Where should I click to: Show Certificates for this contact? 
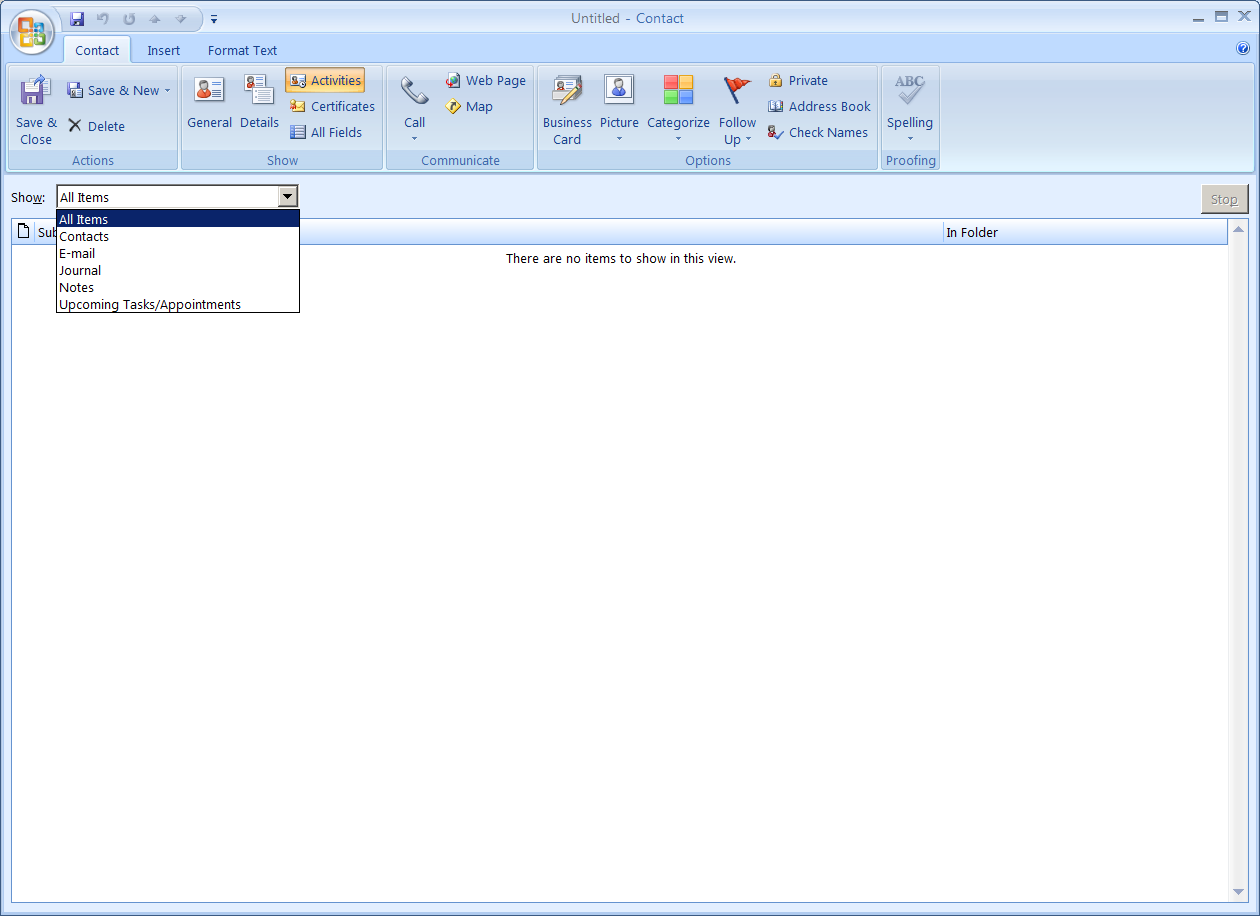coord(332,106)
